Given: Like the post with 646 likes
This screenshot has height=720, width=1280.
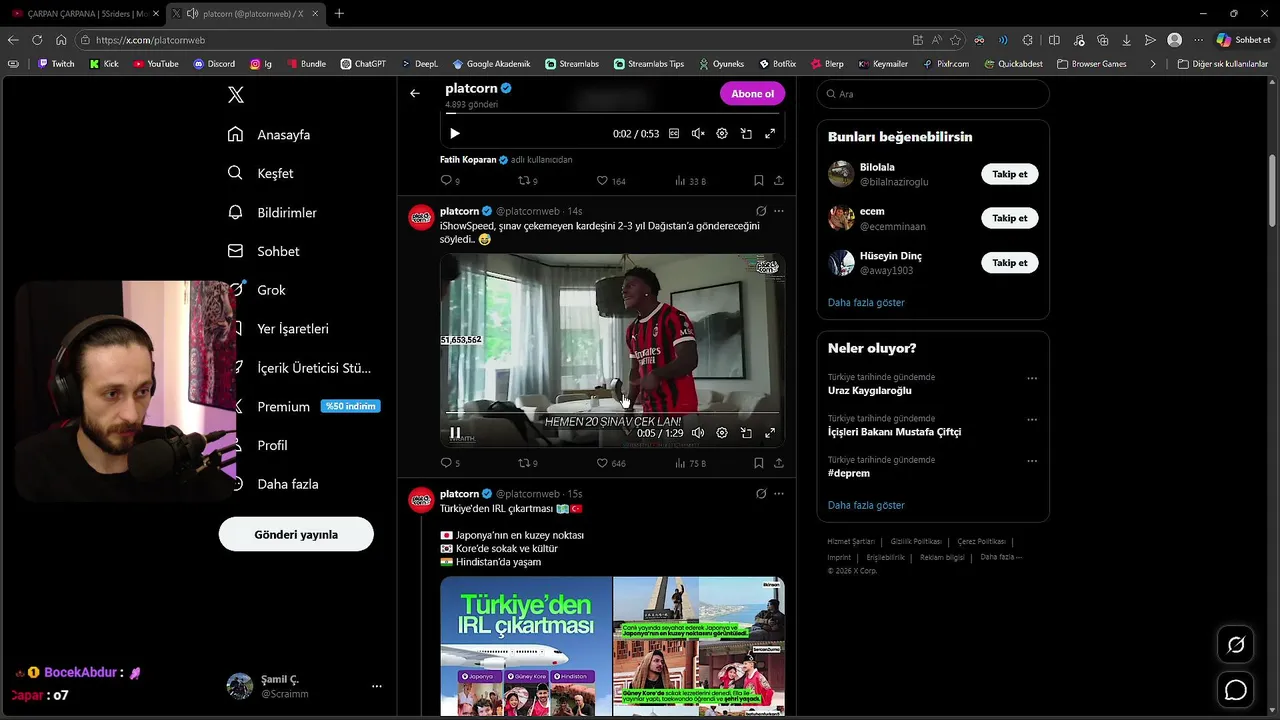Looking at the screenshot, I should click(610, 463).
